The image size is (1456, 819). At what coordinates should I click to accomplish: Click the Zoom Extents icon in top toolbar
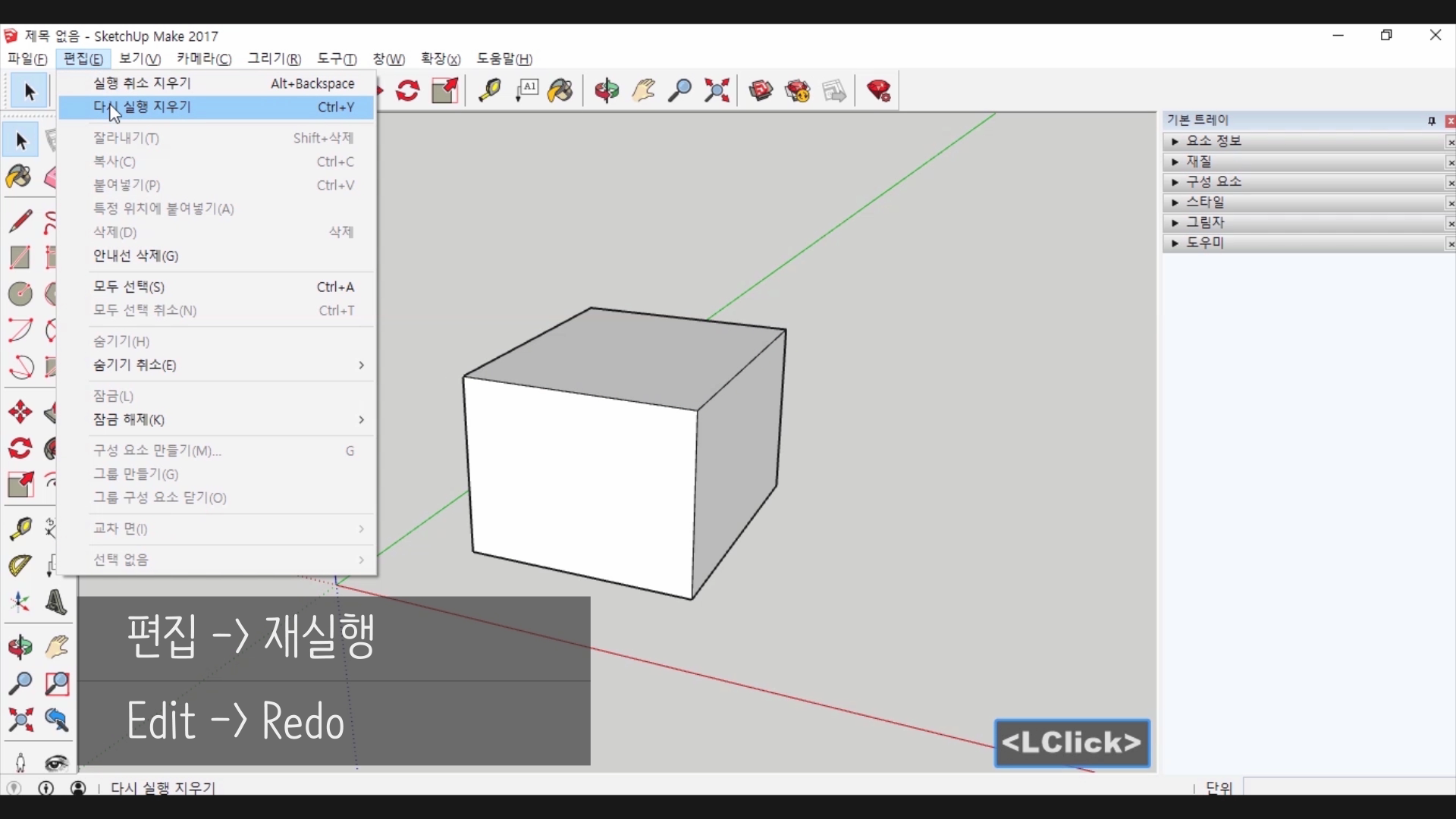(x=717, y=91)
